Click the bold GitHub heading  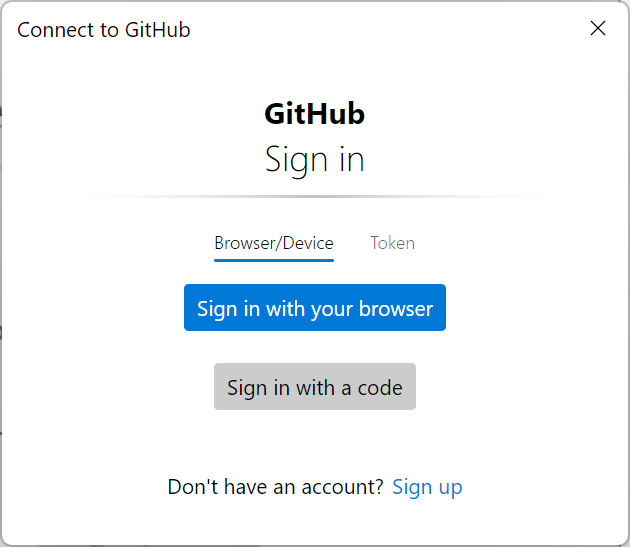(x=314, y=114)
